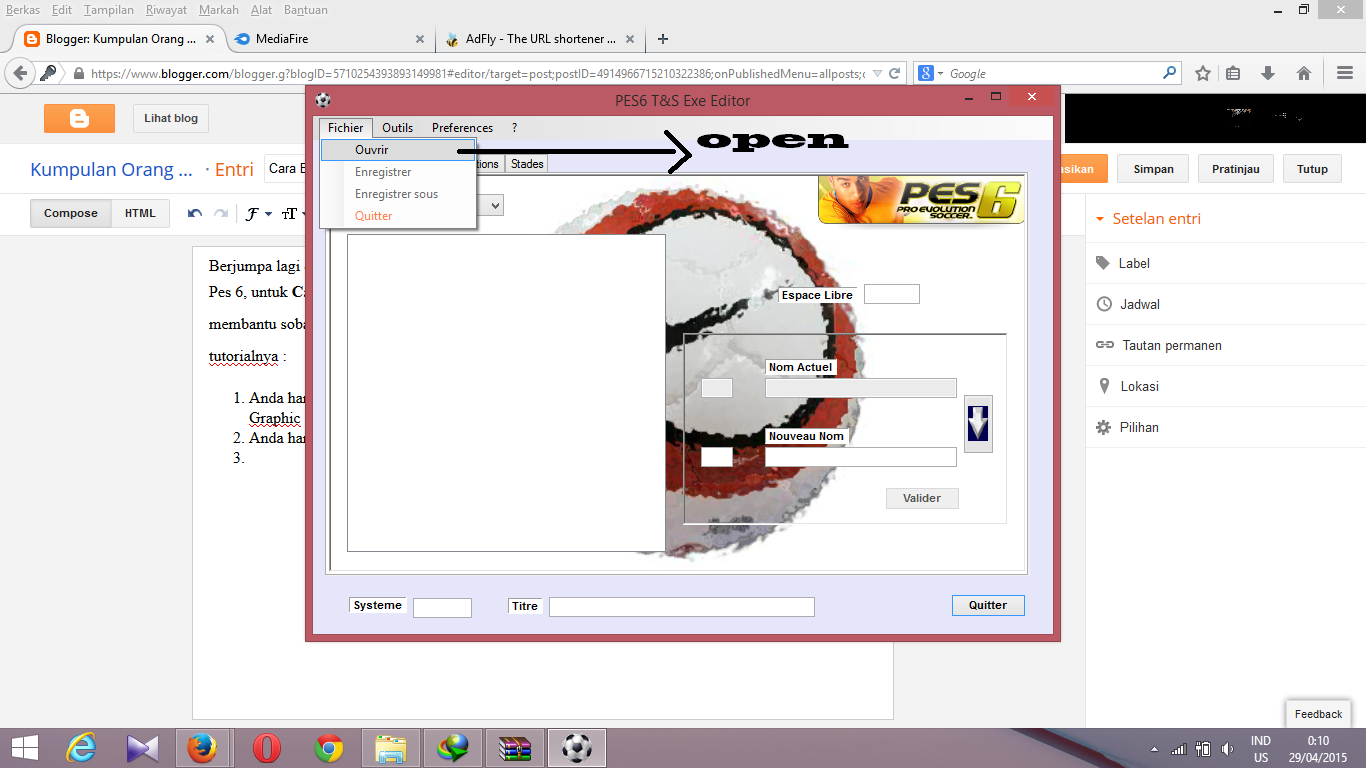This screenshot has width=1372, height=780.
Task: Open the Preferences menu in PES6 Editor
Action: click(x=462, y=128)
